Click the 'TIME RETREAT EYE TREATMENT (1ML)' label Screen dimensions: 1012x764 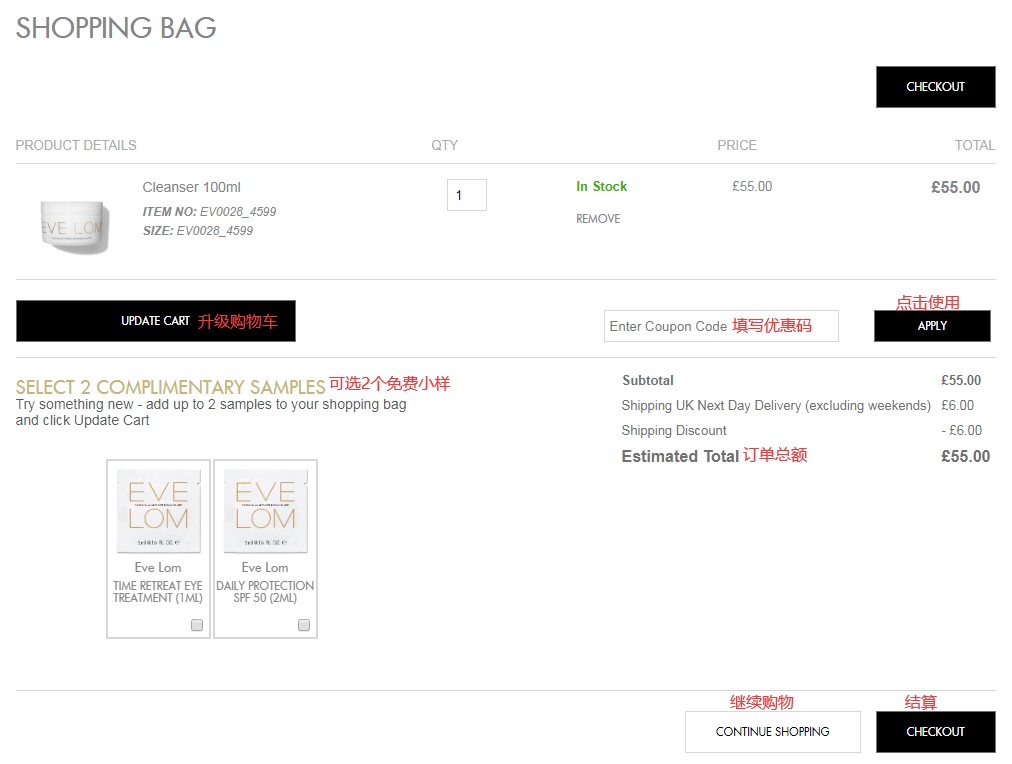coord(158,592)
